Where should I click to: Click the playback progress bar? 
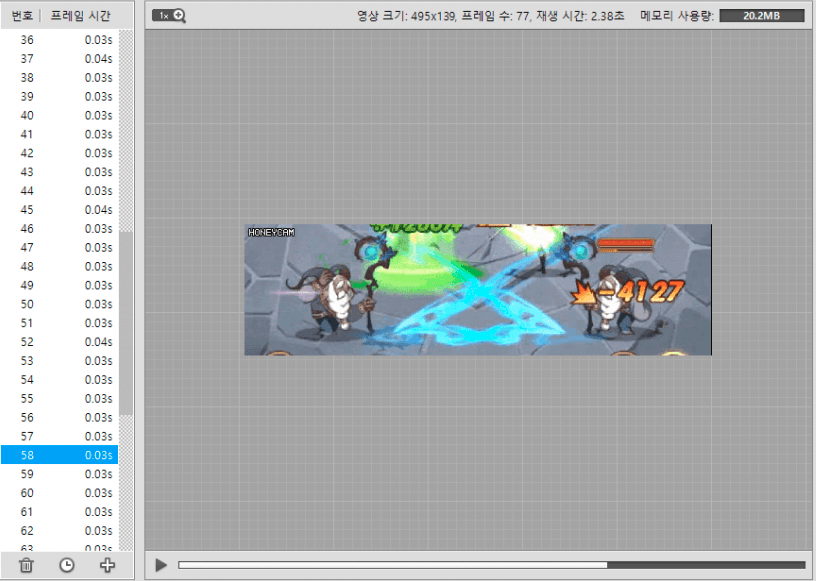492,565
